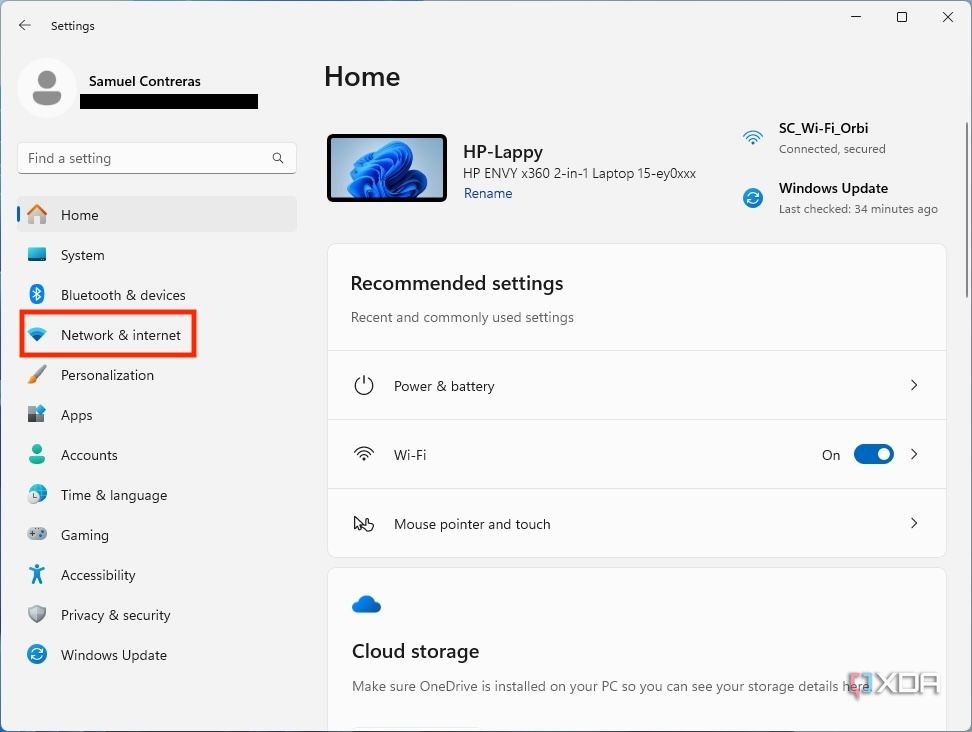The image size is (972, 732).
Task: Click the Network & internet Wi-Fi icon
Action: click(x=39, y=335)
